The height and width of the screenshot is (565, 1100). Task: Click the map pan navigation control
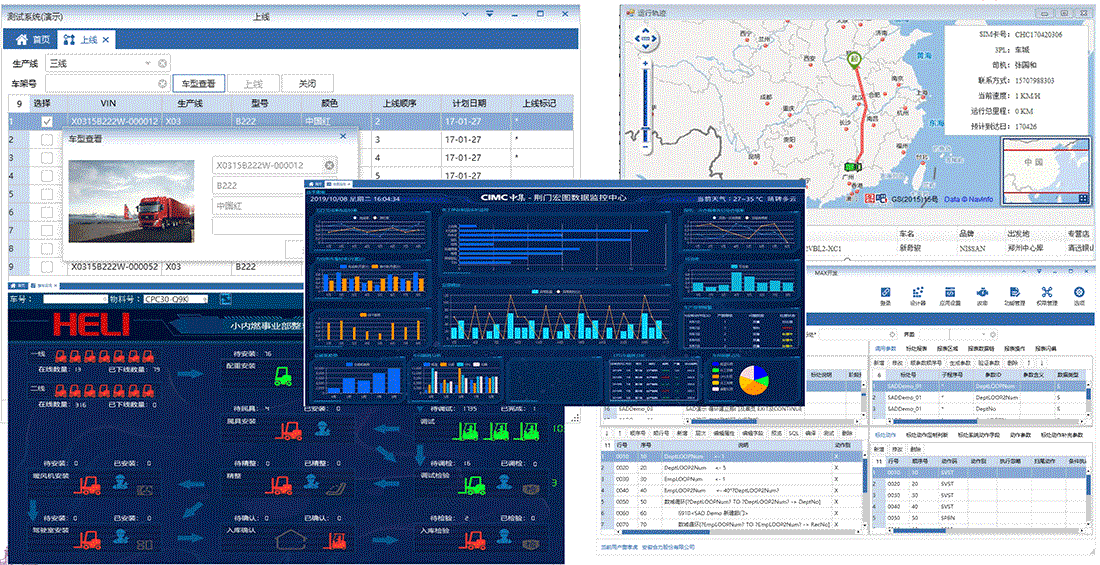[x=646, y=40]
